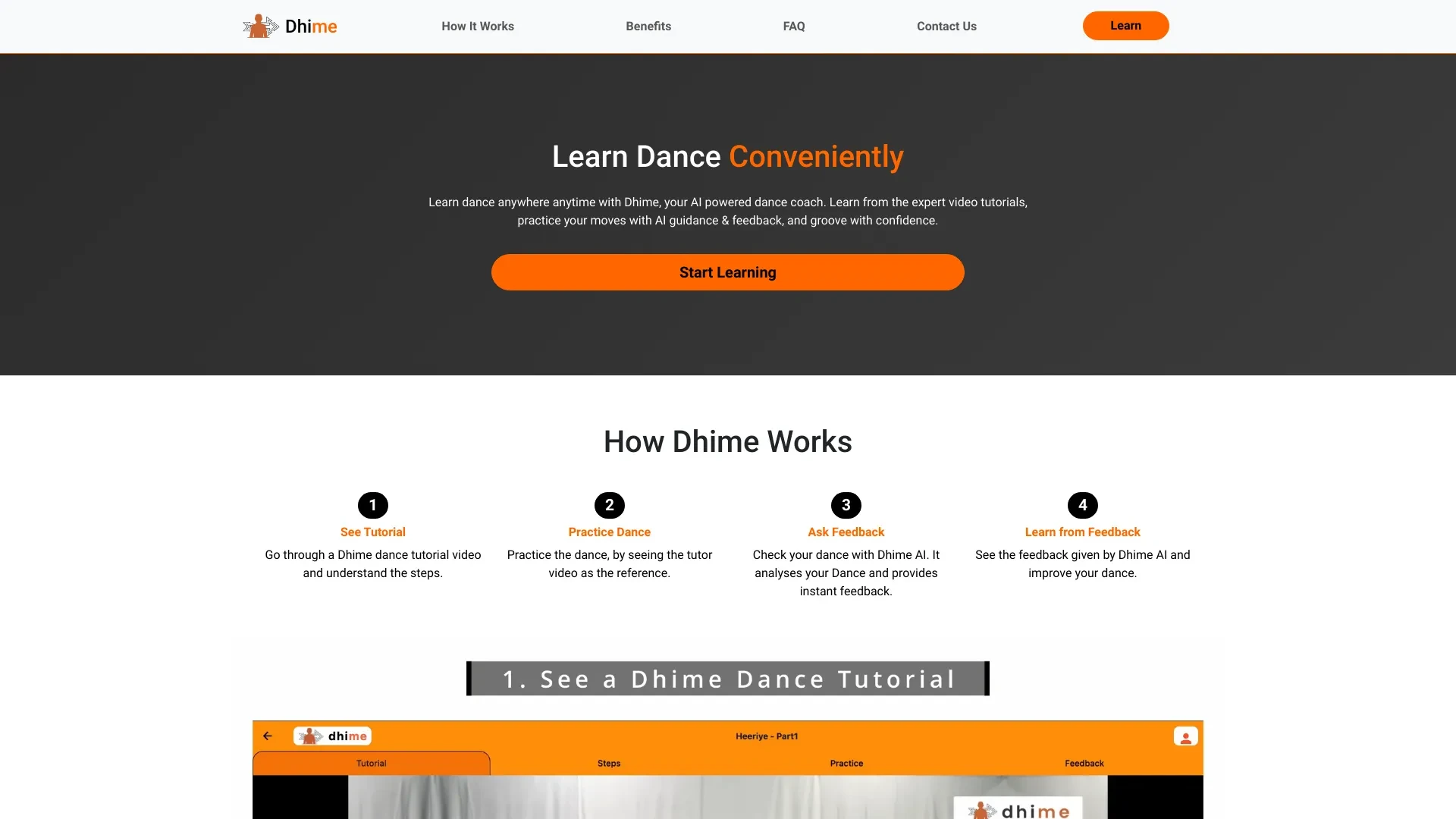Click the Dhime mascot icon in app preview header
Image resolution: width=1456 pixels, height=819 pixels.
click(312, 736)
